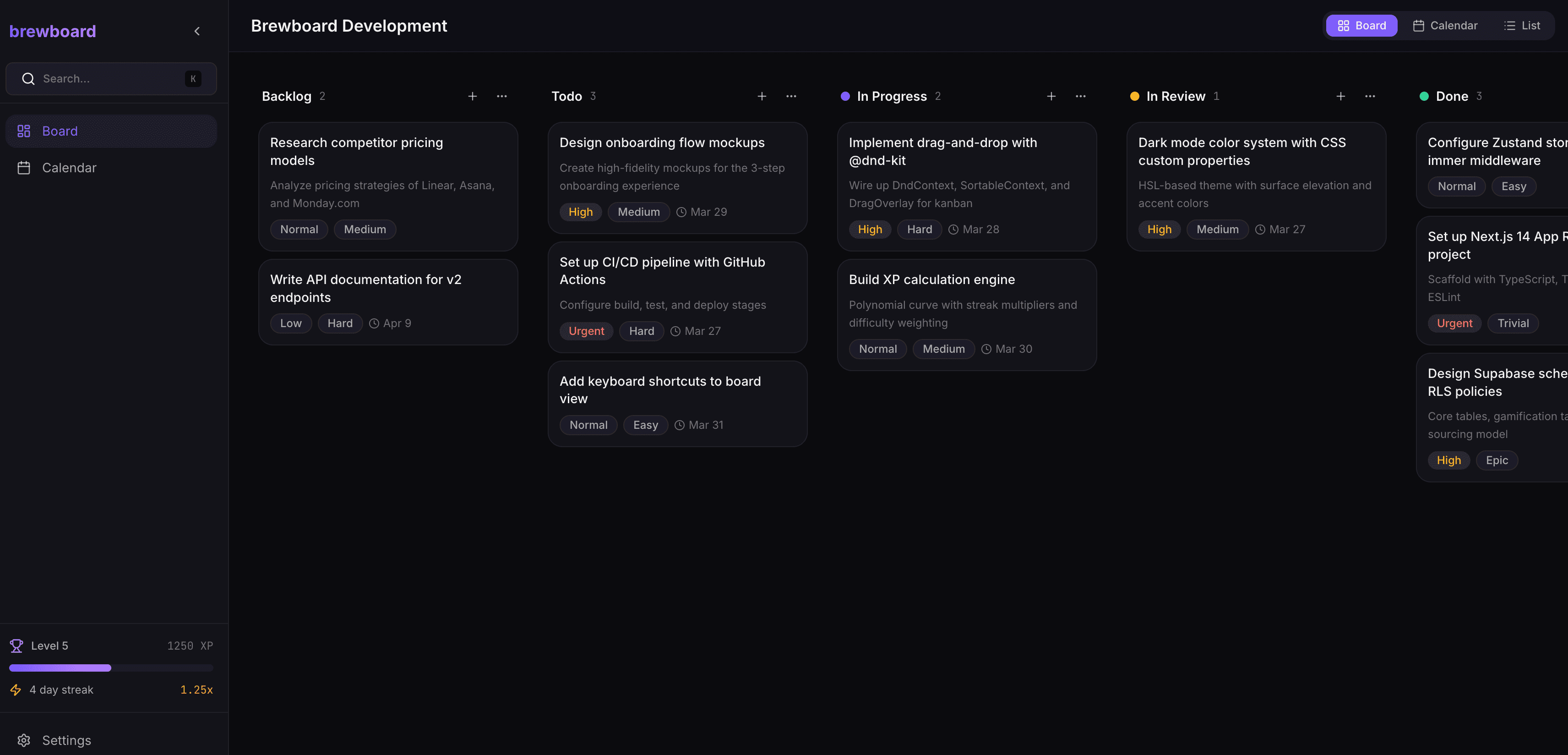Click the purple XP progress bar
Screen dimensions: 1568x755
pos(60,668)
